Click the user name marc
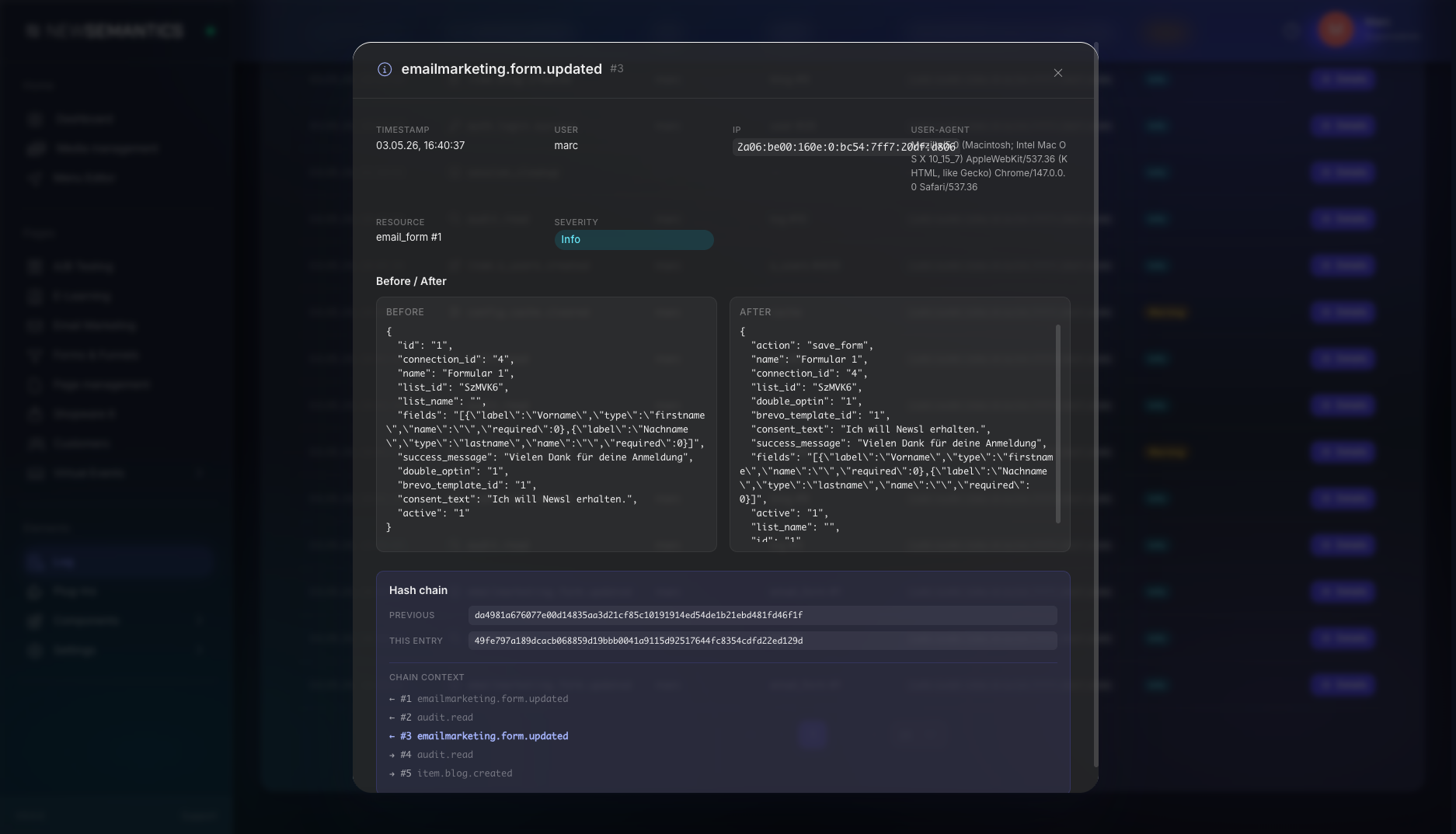Screen dimensions: 1456x834 pos(566,145)
